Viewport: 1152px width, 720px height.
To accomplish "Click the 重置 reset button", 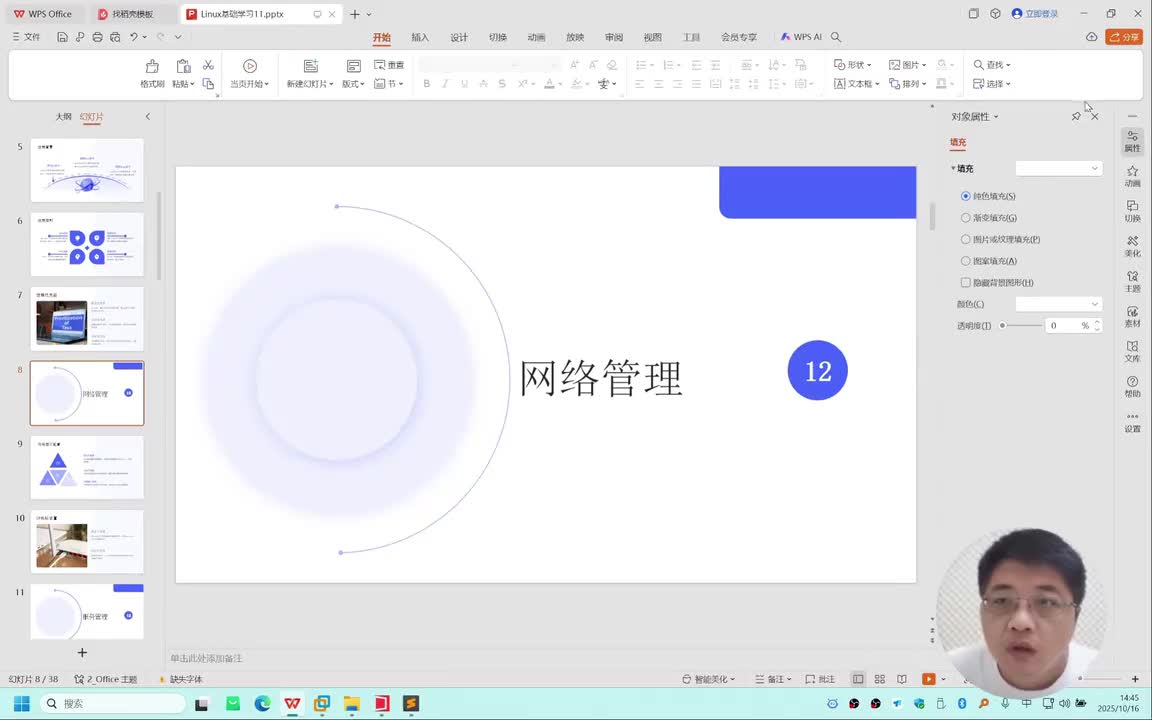I will click(x=389, y=65).
